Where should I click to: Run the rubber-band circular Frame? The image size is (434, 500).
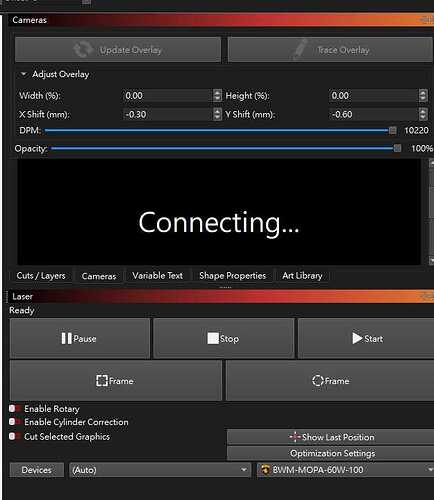coord(330,381)
